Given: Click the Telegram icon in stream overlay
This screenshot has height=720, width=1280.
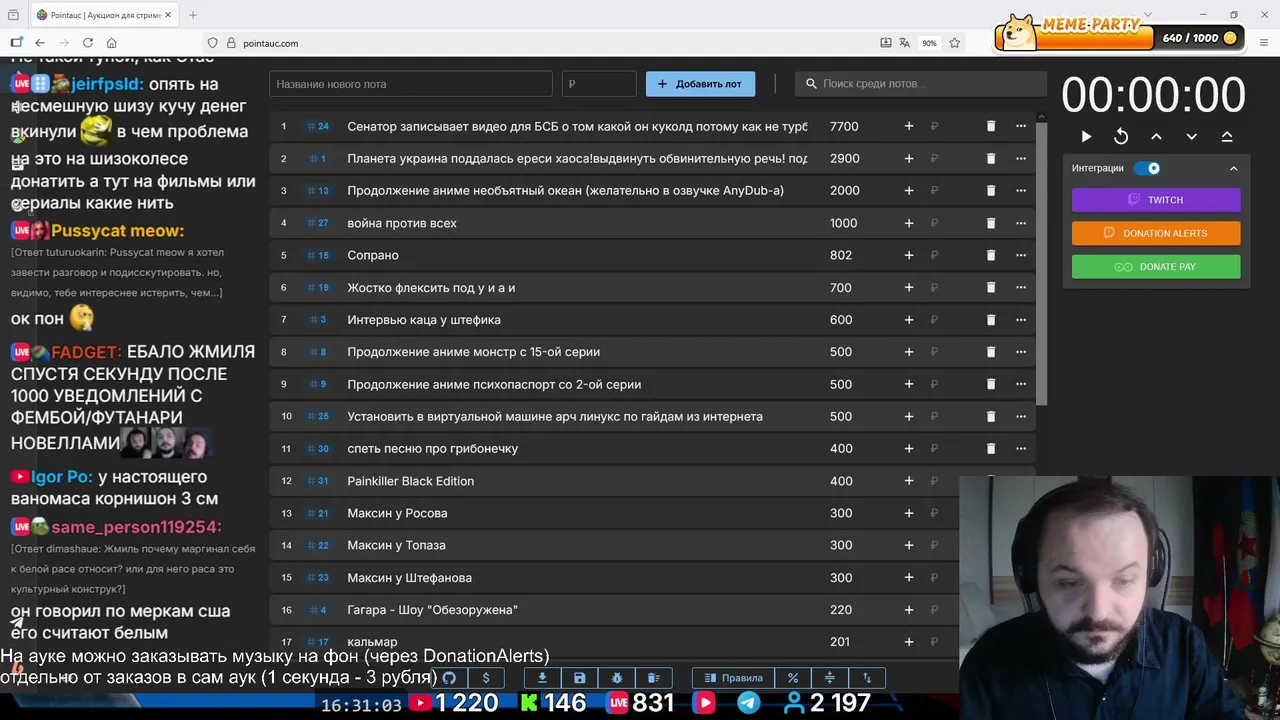Looking at the screenshot, I should pyautogui.click(x=748, y=703).
